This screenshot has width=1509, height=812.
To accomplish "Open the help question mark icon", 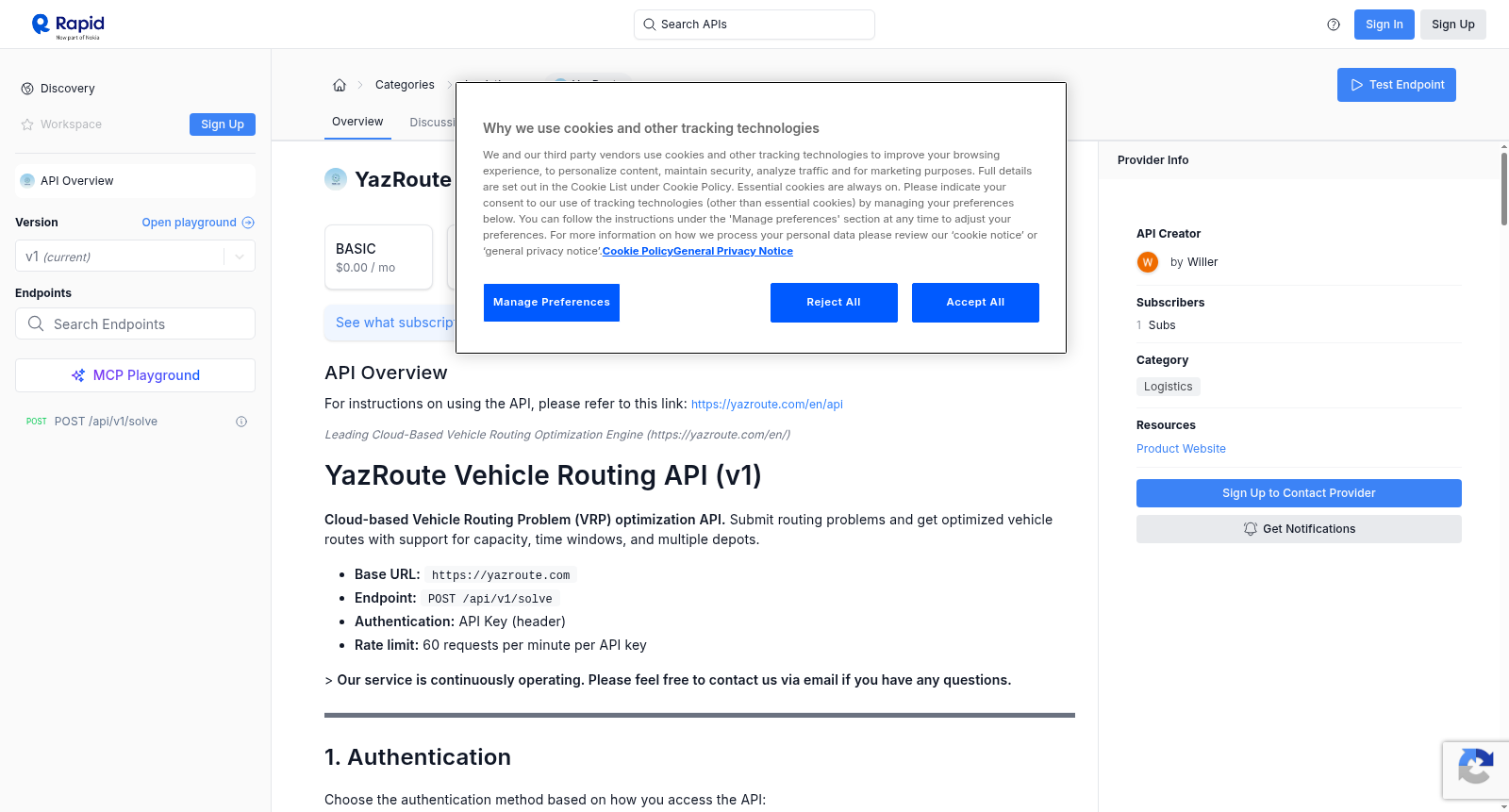I will 1334,25.
